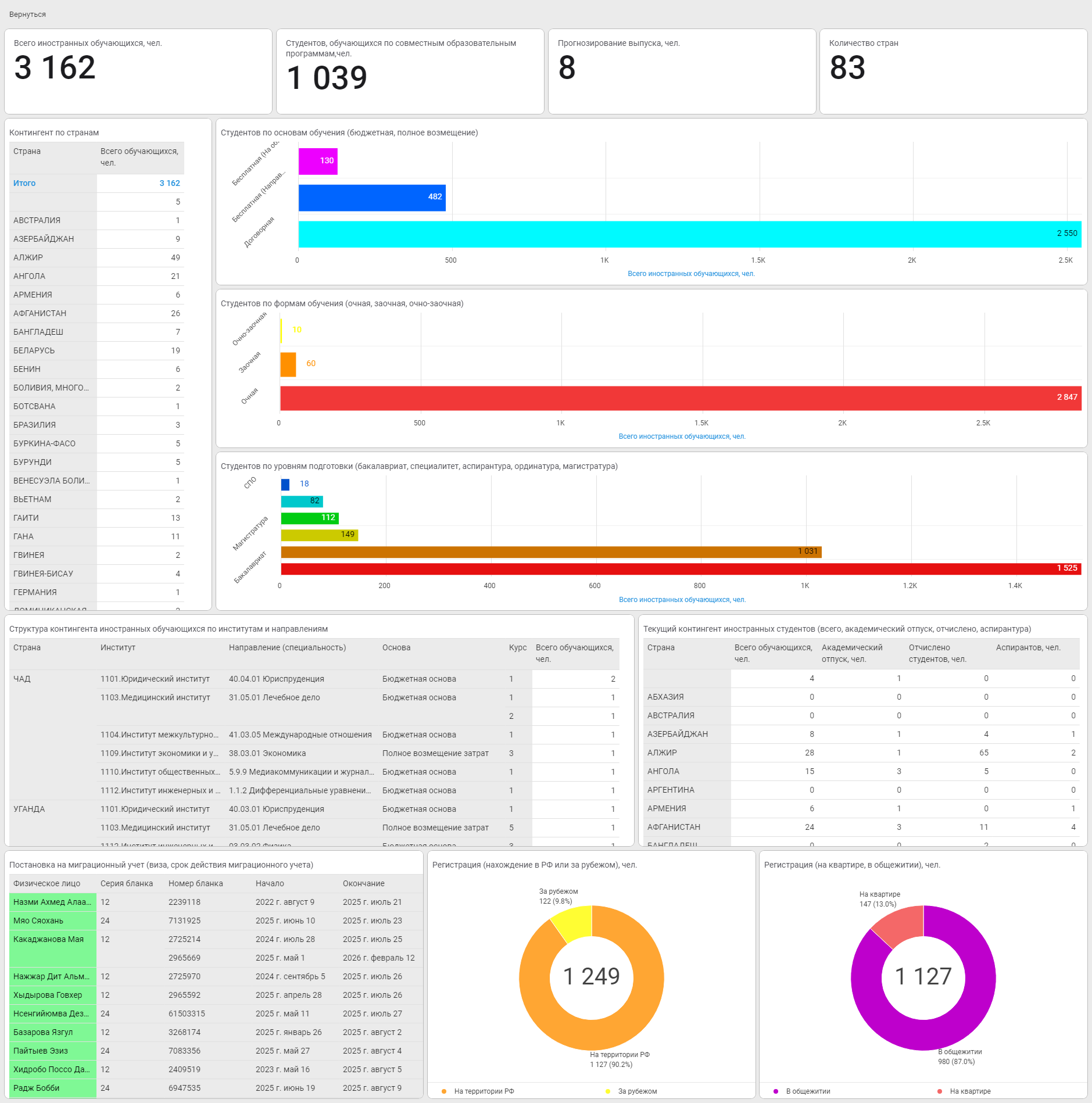Click the red Бакалавриат bar showing 1 525

point(680,568)
